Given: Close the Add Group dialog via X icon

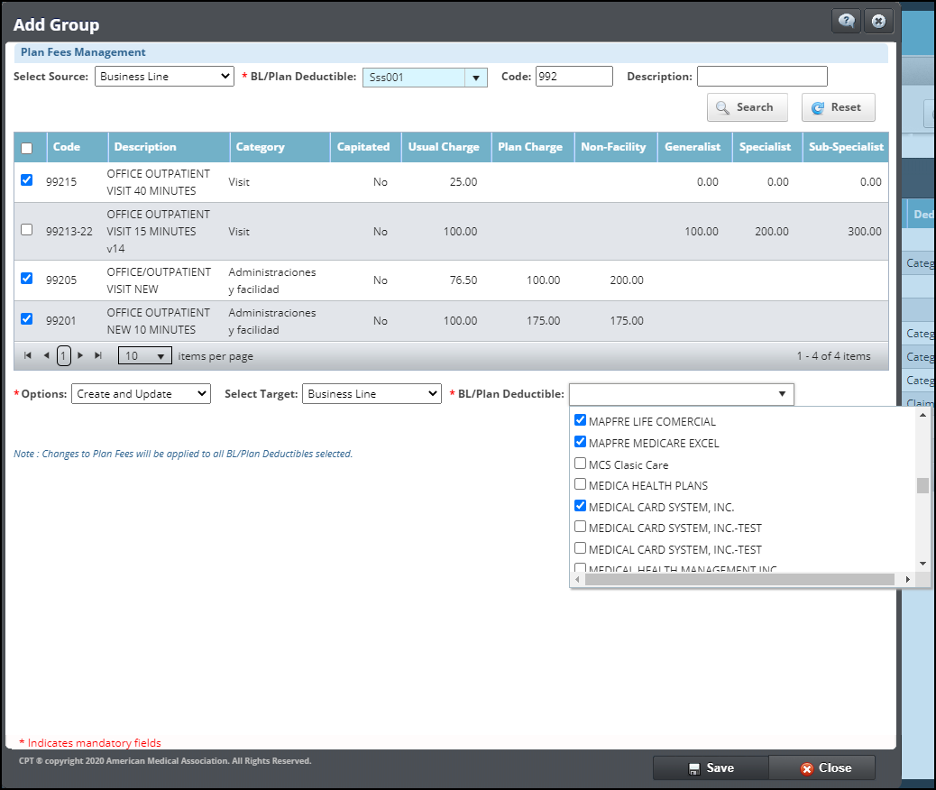Looking at the screenshot, I should point(878,21).
